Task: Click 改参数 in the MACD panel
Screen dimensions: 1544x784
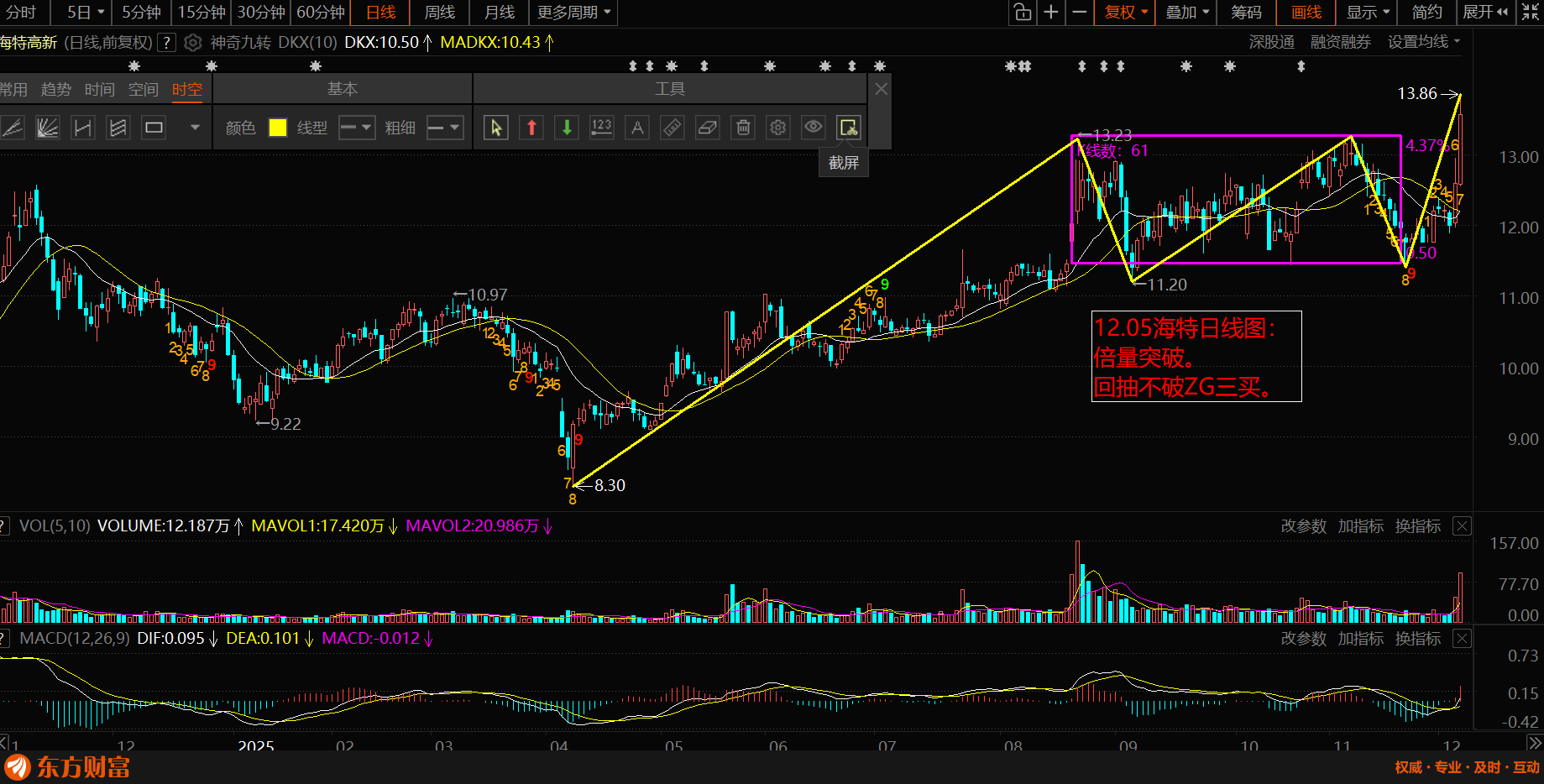Action: tap(1304, 639)
